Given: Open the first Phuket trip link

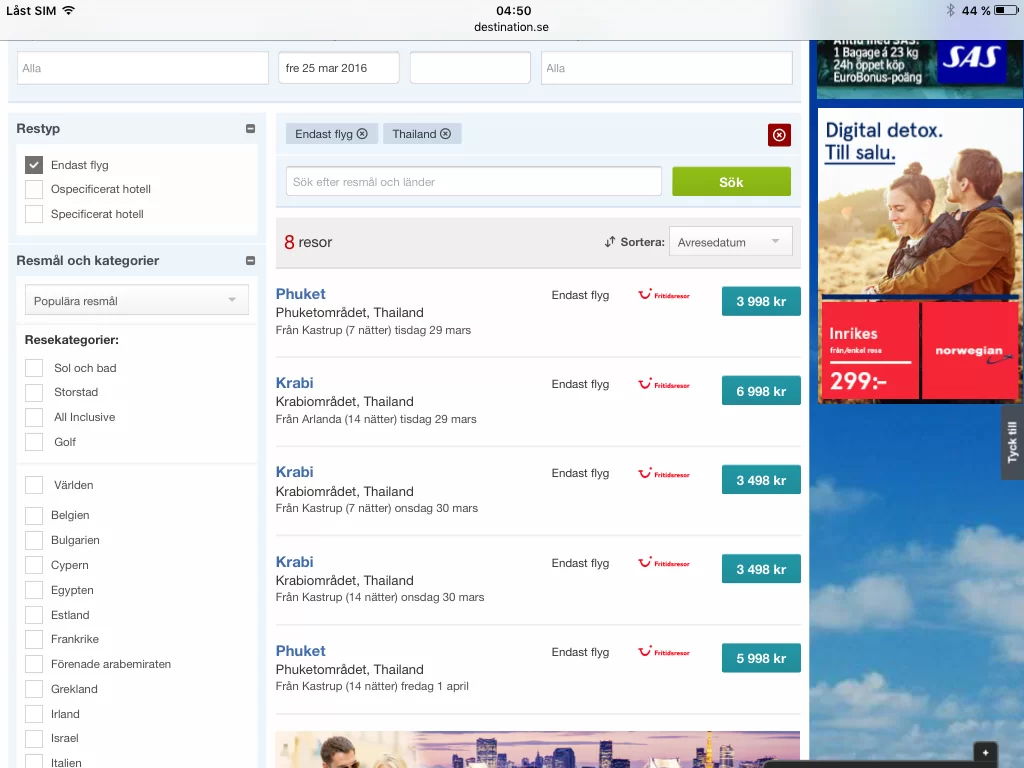Looking at the screenshot, I should (x=301, y=294).
